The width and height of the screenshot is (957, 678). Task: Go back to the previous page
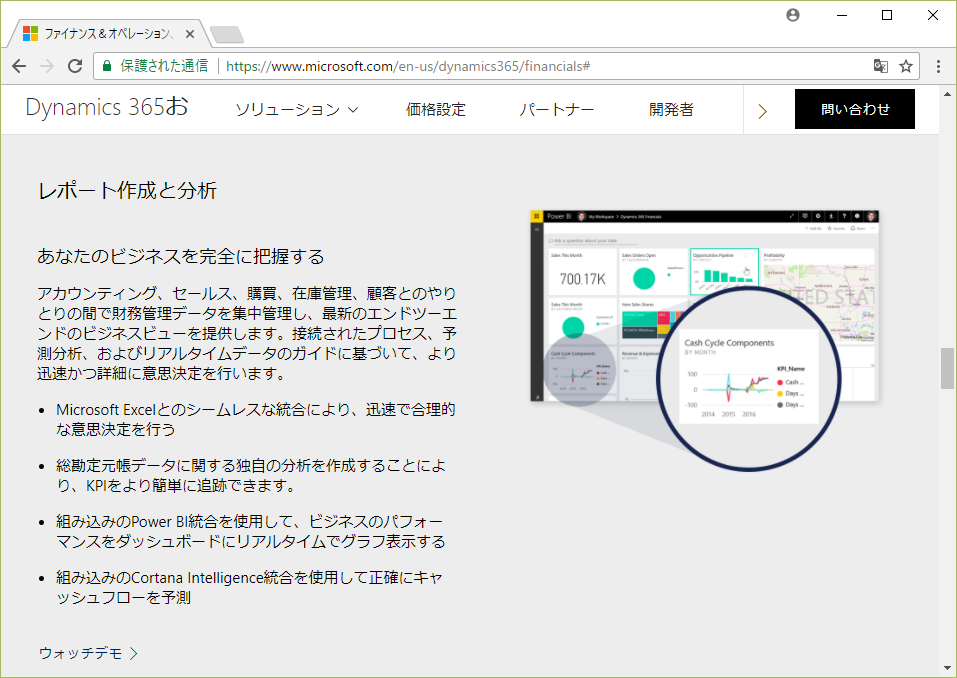click(x=19, y=66)
